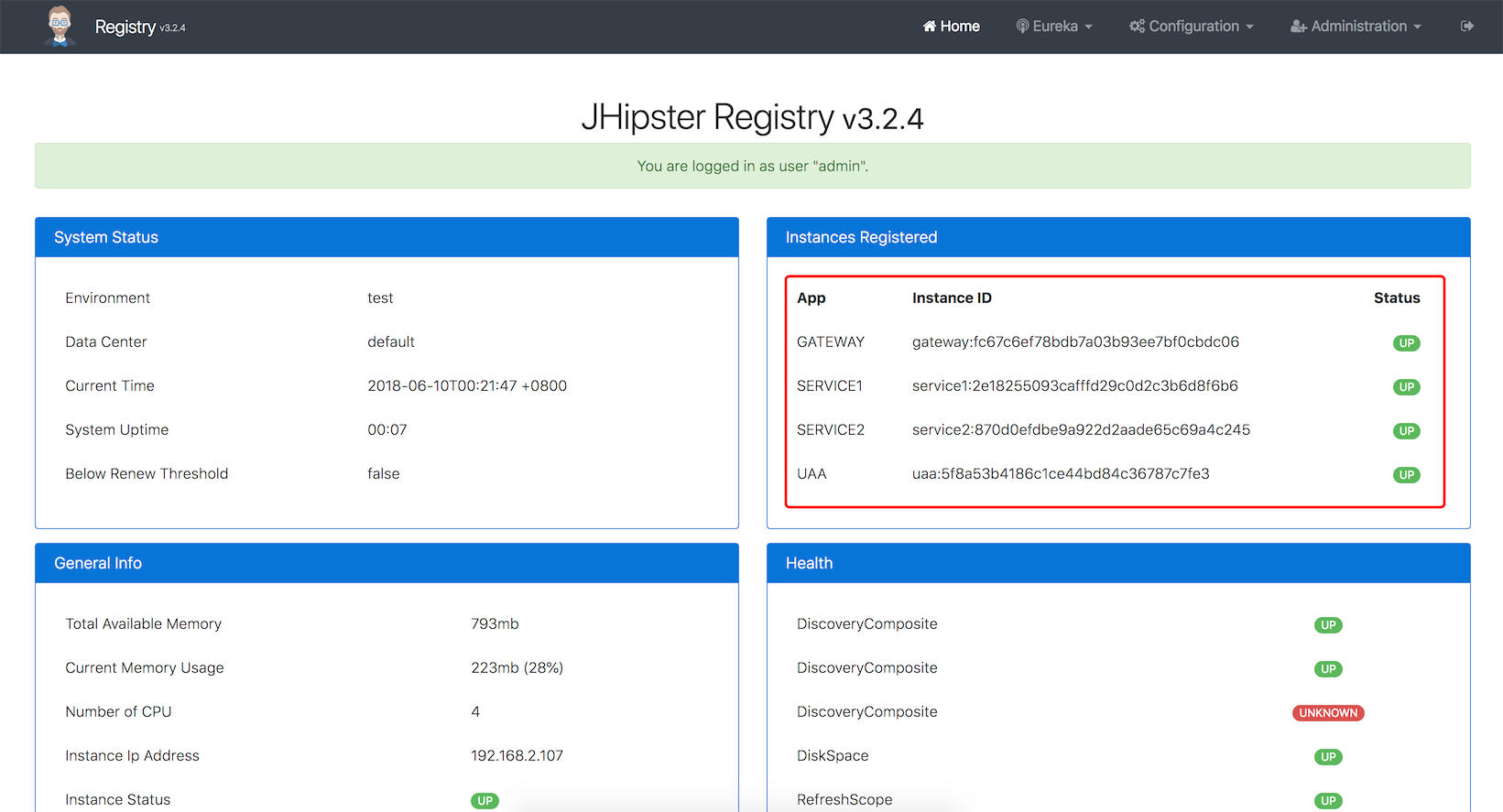Click the red UNKNOWN health badge
Screen dimensions: 1503x812
[x=1328, y=713]
